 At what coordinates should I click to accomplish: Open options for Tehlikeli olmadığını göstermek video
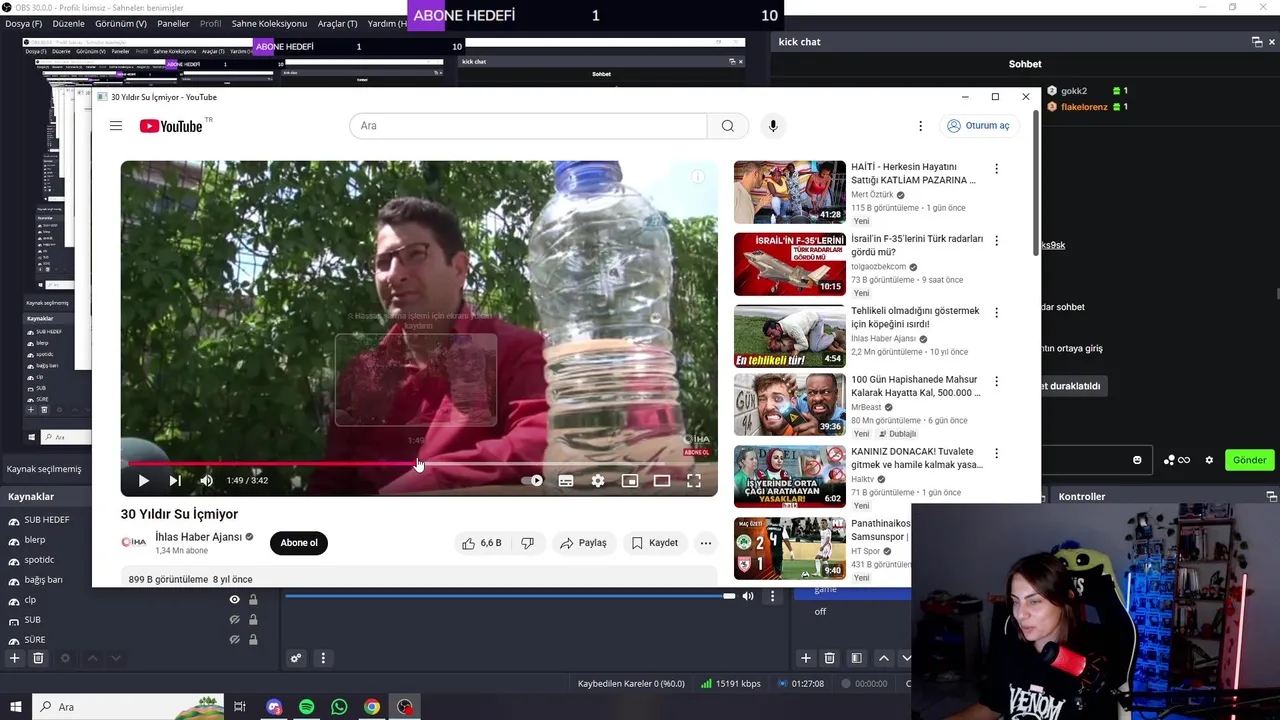pyautogui.click(x=996, y=313)
